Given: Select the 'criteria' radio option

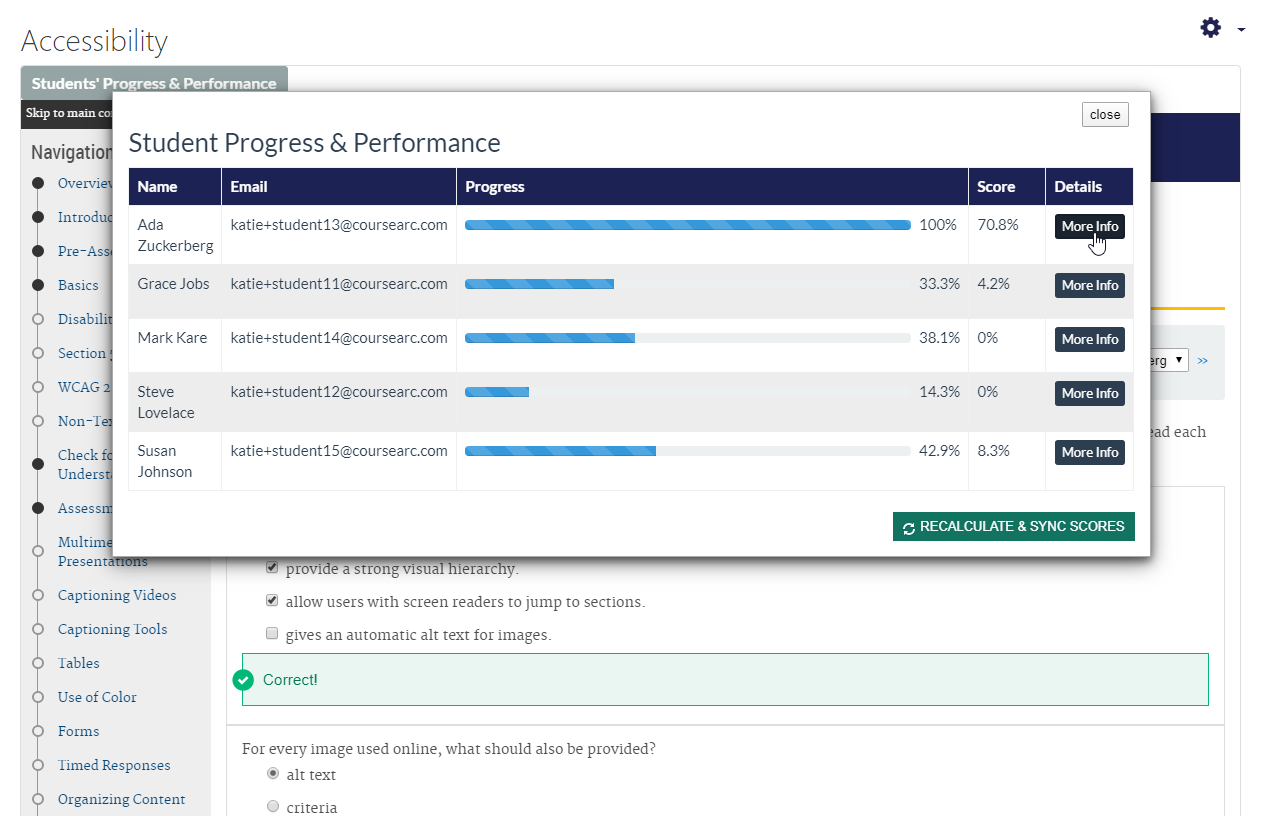Looking at the screenshot, I should pyautogui.click(x=273, y=806).
